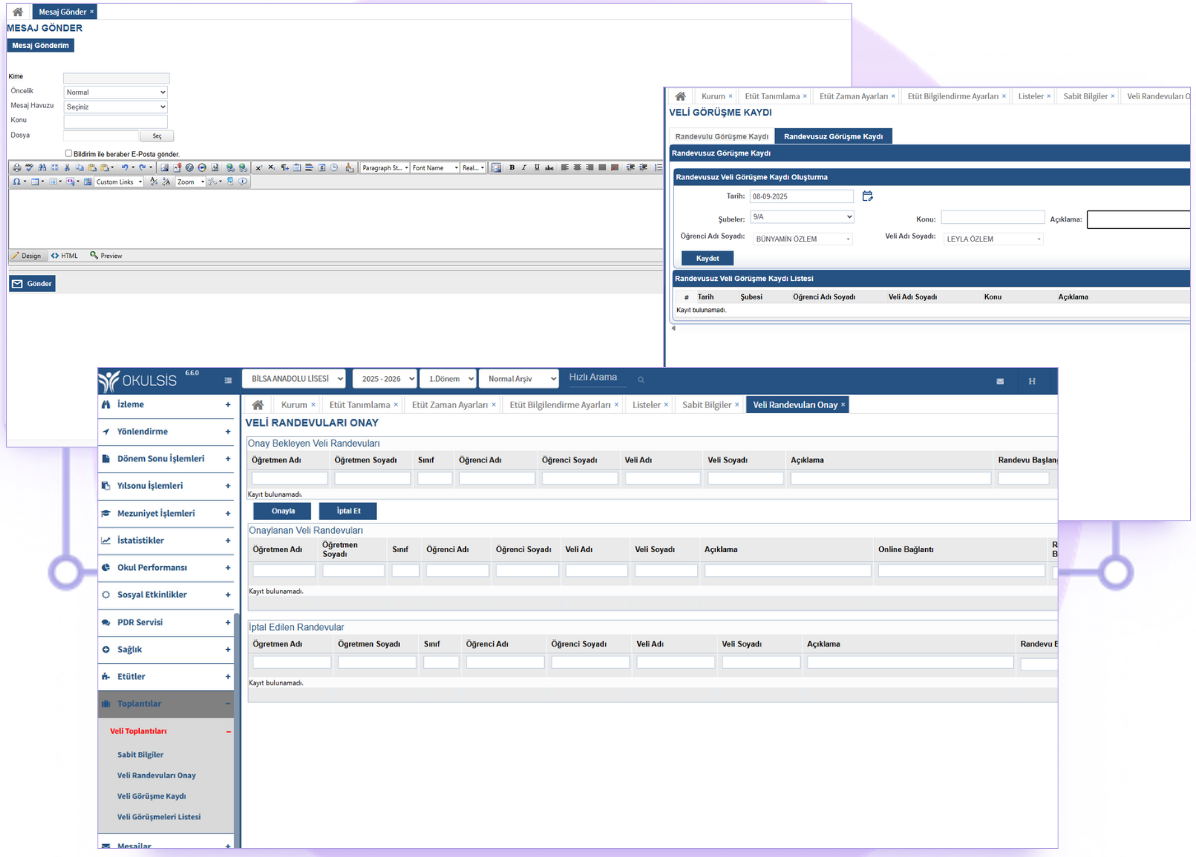Screen dimensions: 1196x857
Task: Click the home icon left of Mesaj Gönder tab
Action: tap(17, 12)
